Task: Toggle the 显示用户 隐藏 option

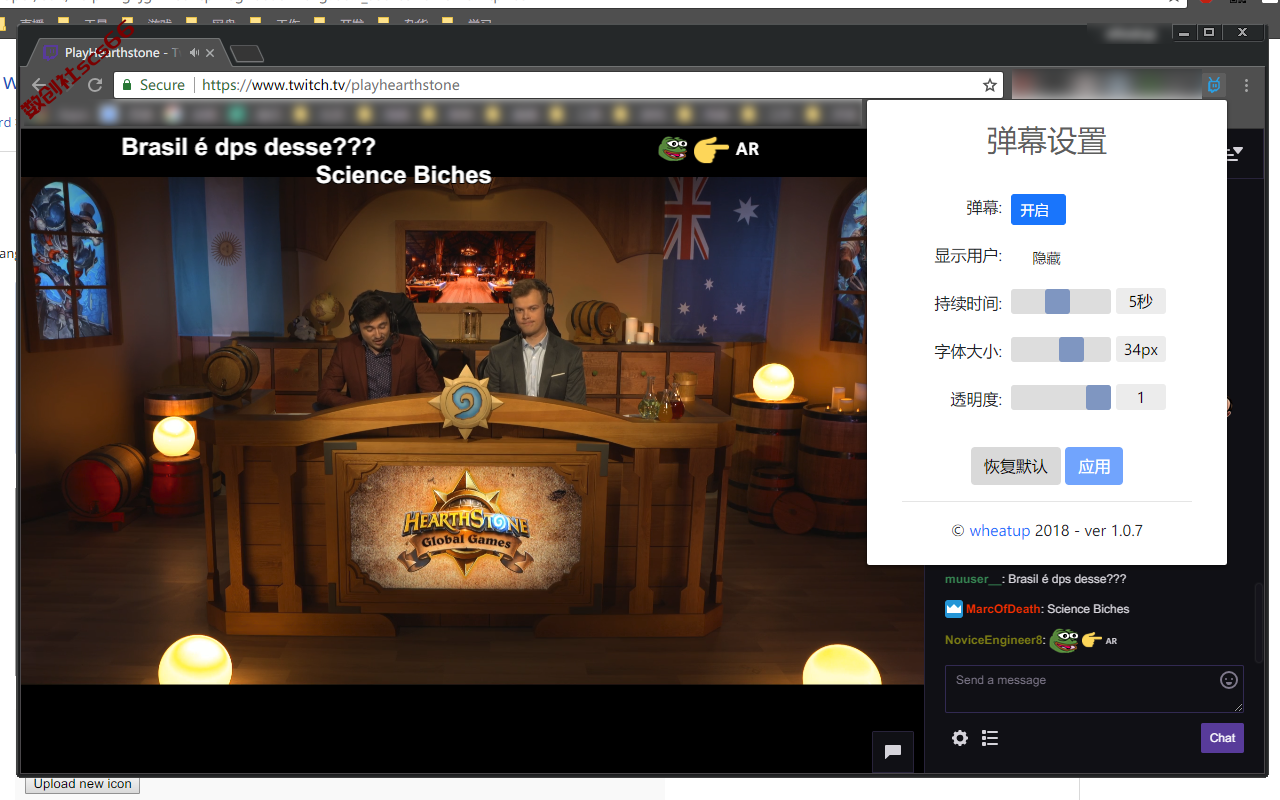Action: 1046,258
